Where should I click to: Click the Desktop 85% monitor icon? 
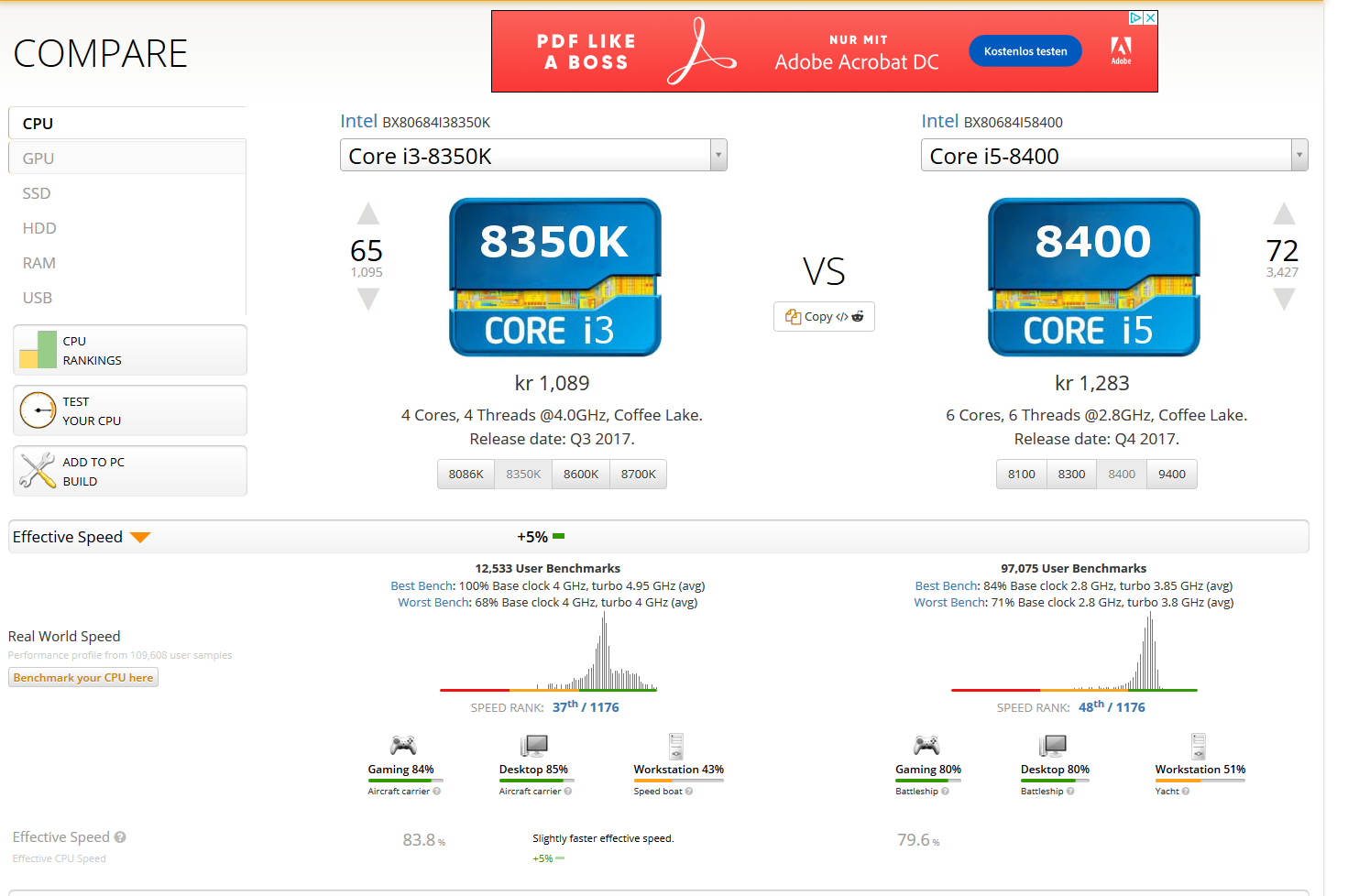pos(533,745)
